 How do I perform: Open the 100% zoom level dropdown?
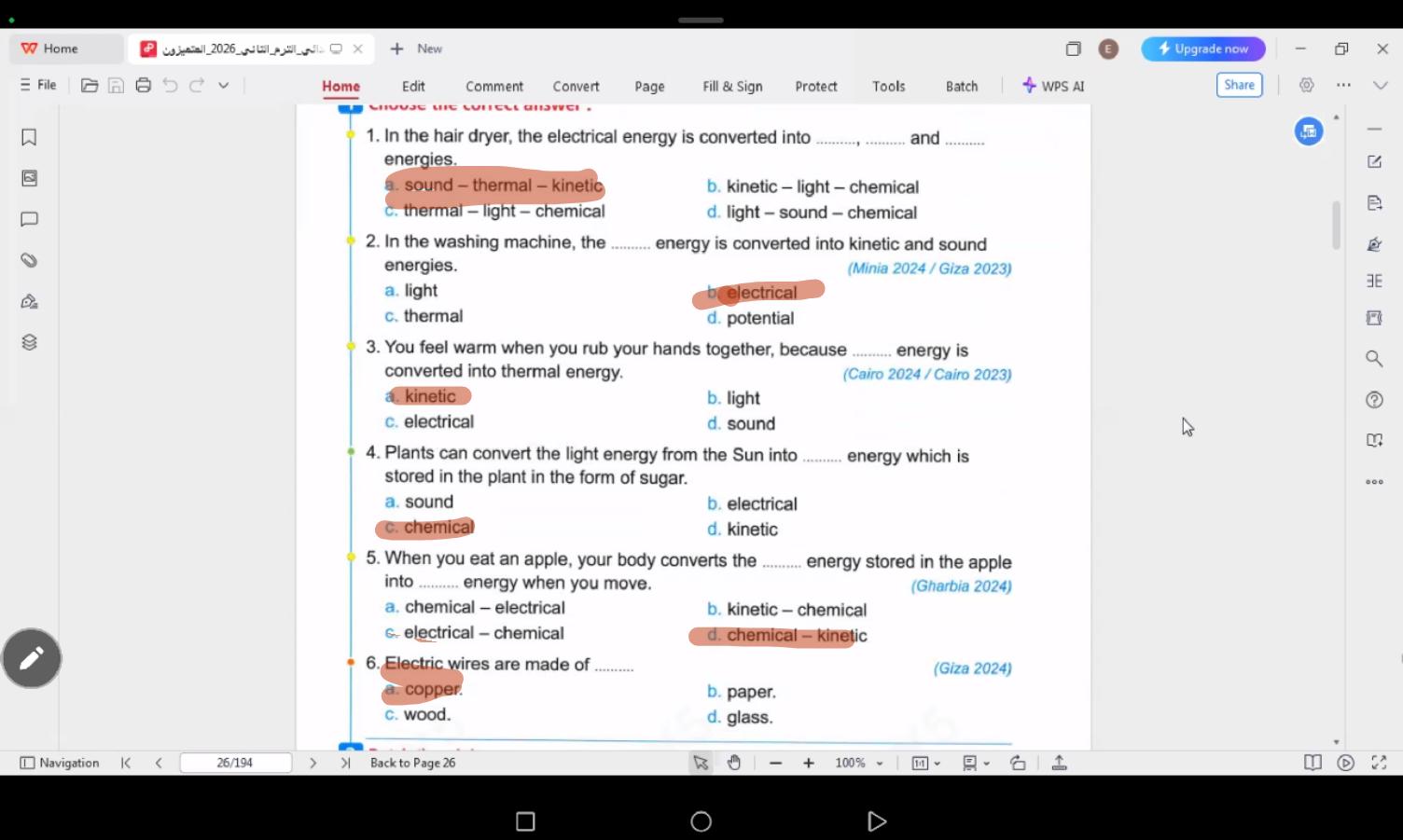coord(859,763)
